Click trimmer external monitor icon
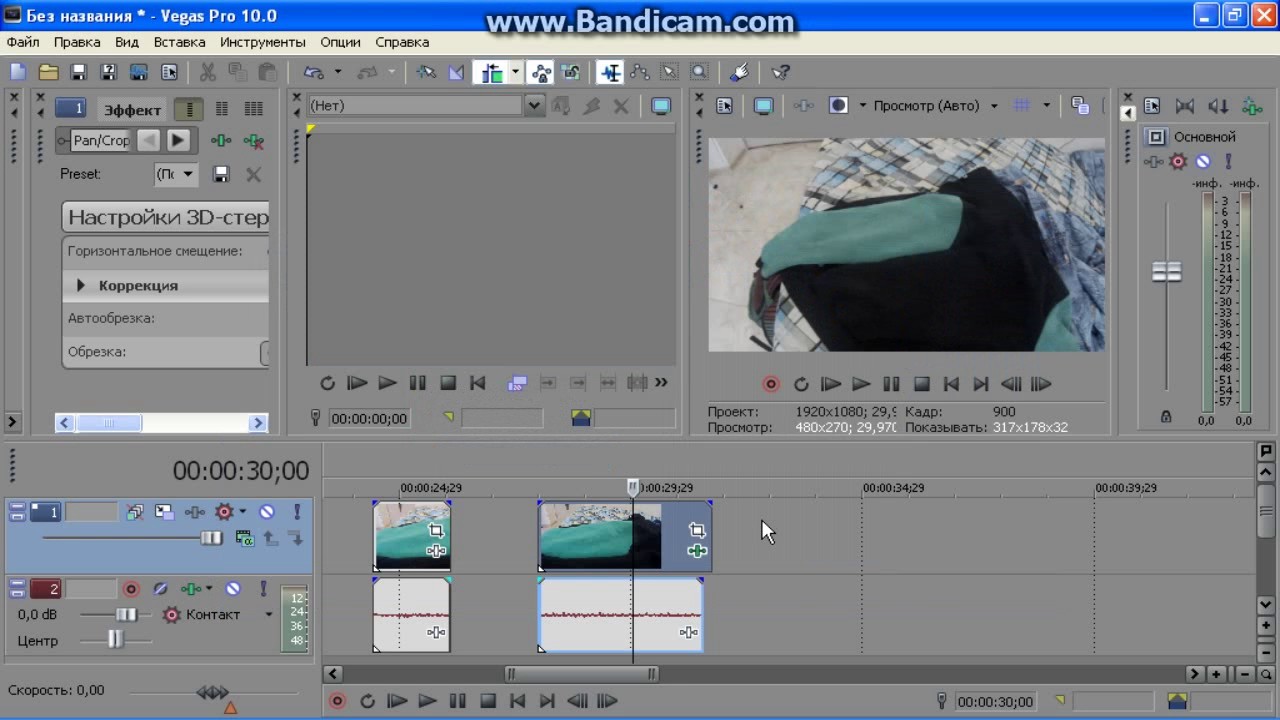1280x720 pixels. [661, 106]
